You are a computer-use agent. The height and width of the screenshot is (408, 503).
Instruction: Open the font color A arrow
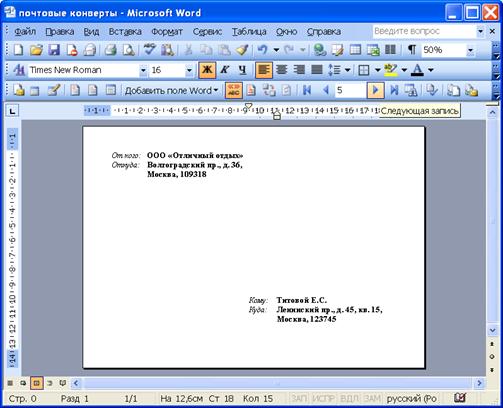tap(430, 70)
